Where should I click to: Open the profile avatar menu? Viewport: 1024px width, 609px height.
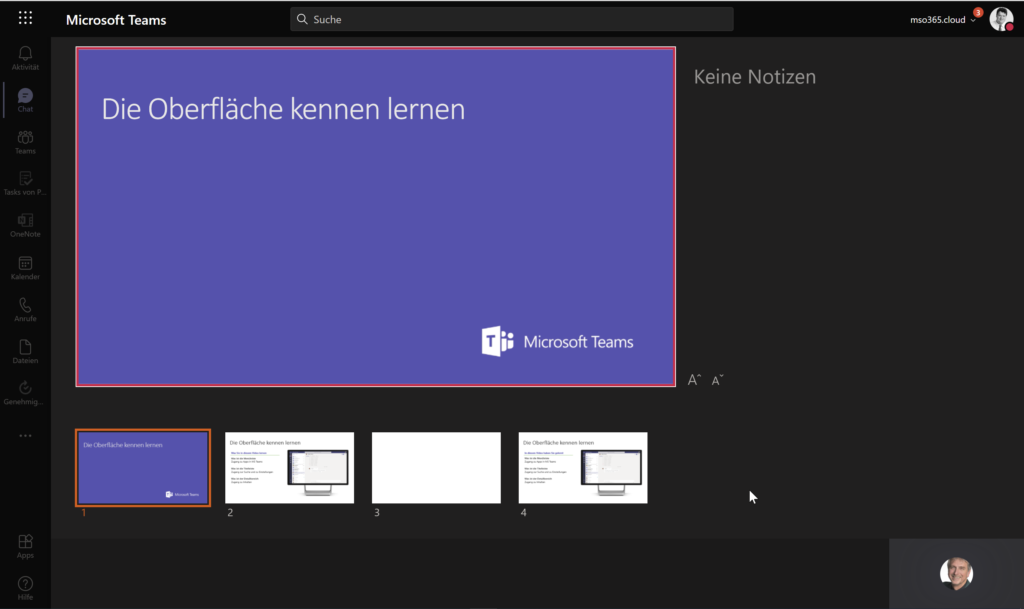click(x=1001, y=19)
